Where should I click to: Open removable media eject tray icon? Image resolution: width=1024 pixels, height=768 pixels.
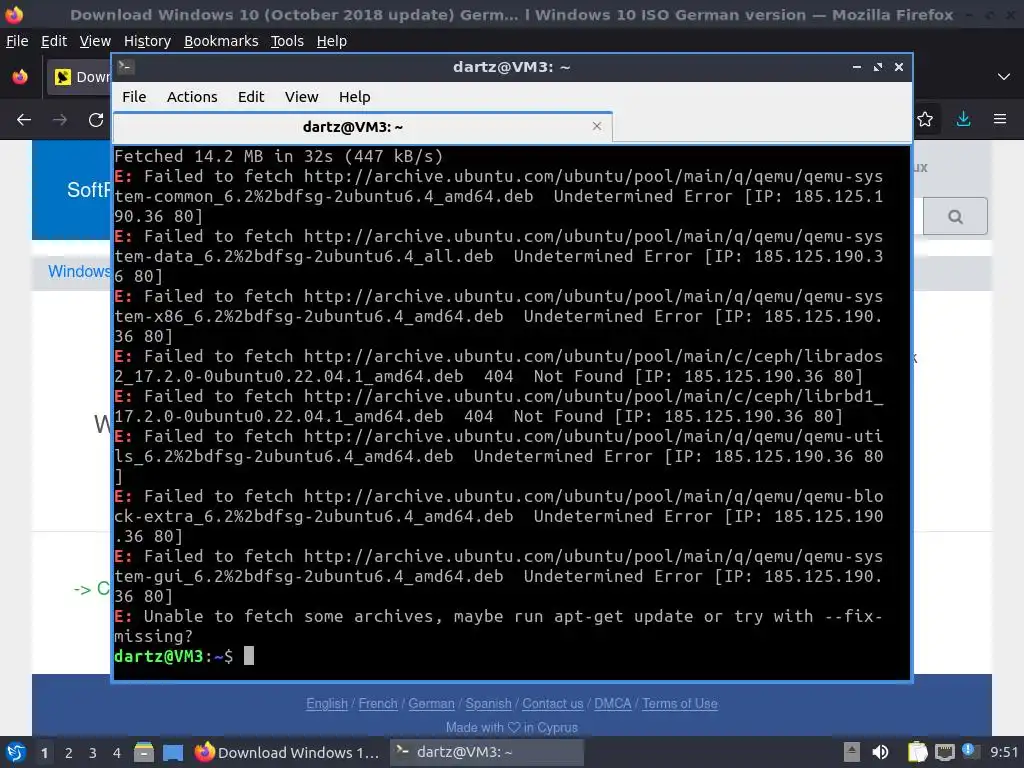(x=852, y=752)
